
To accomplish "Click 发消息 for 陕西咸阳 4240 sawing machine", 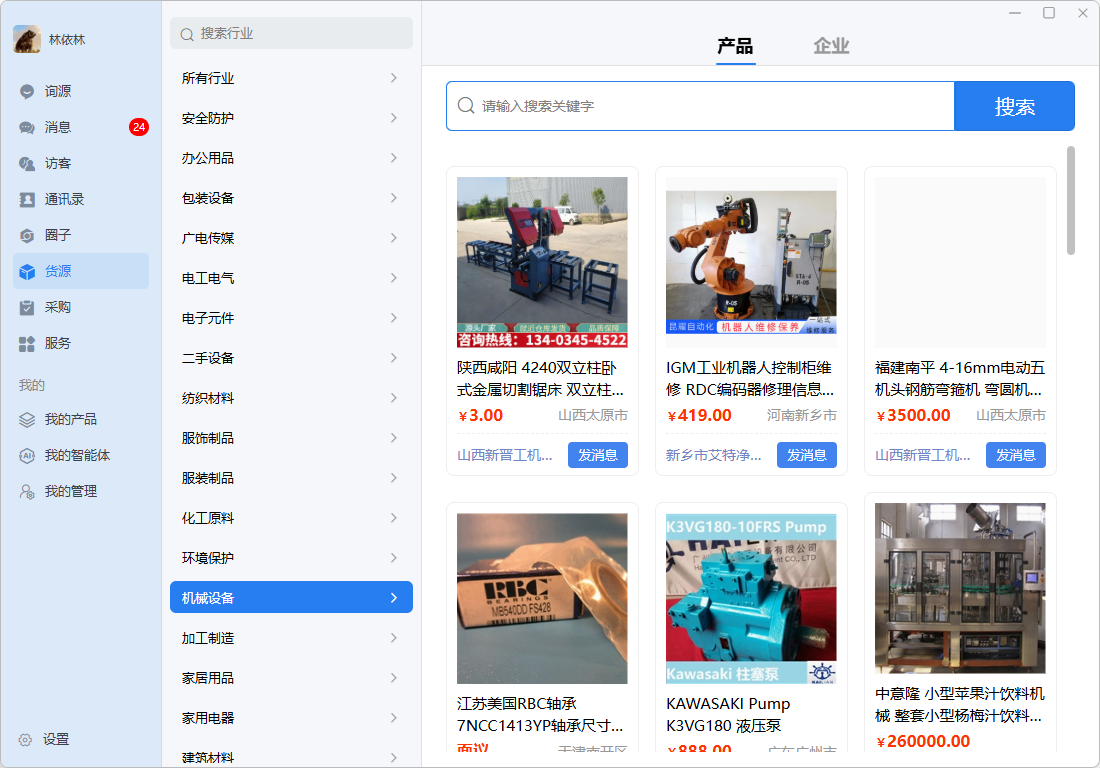I will coord(598,455).
